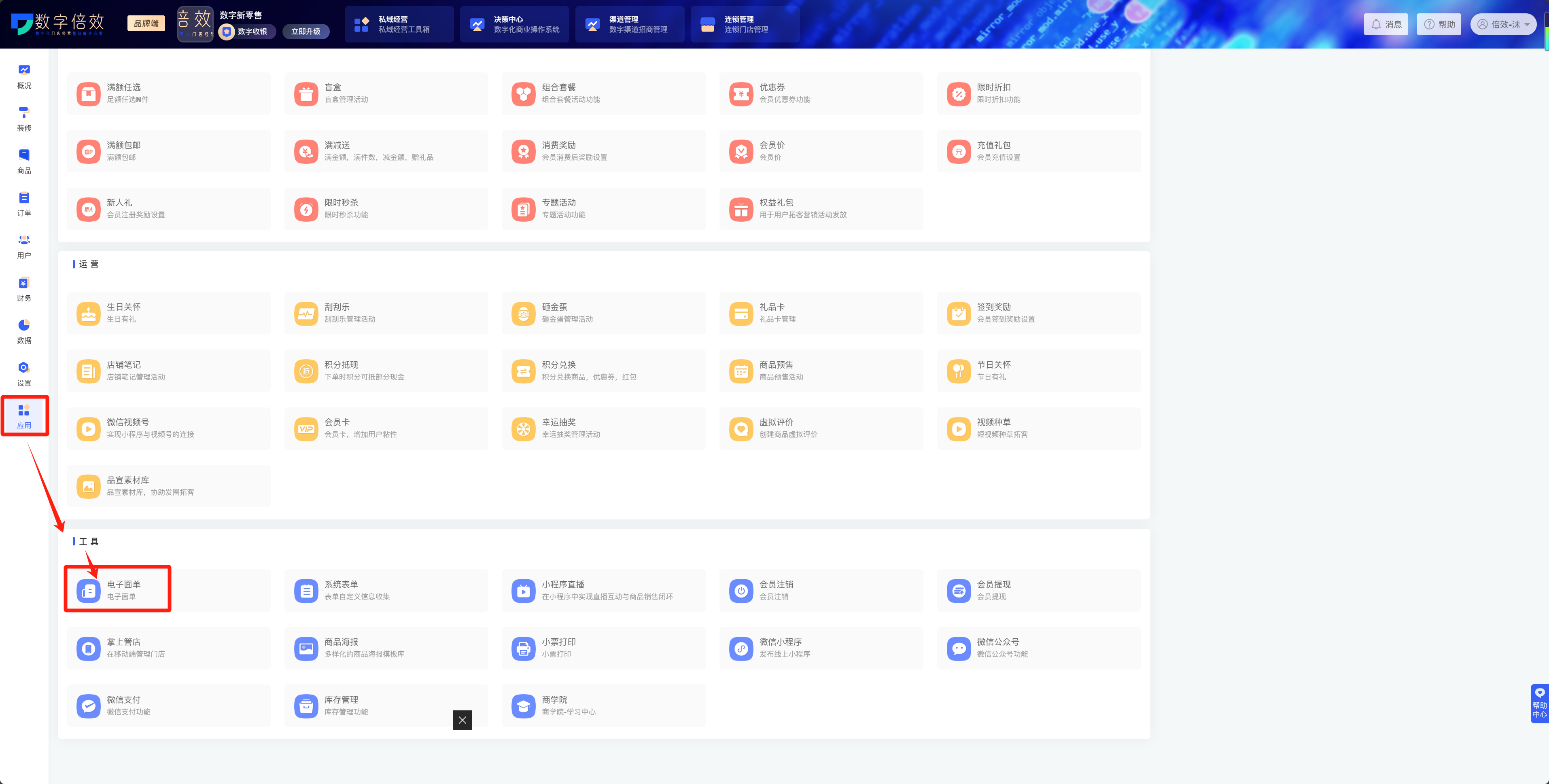Click the 会员注销 power icon
Image resolution: width=1549 pixels, height=784 pixels.
[741, 590]
